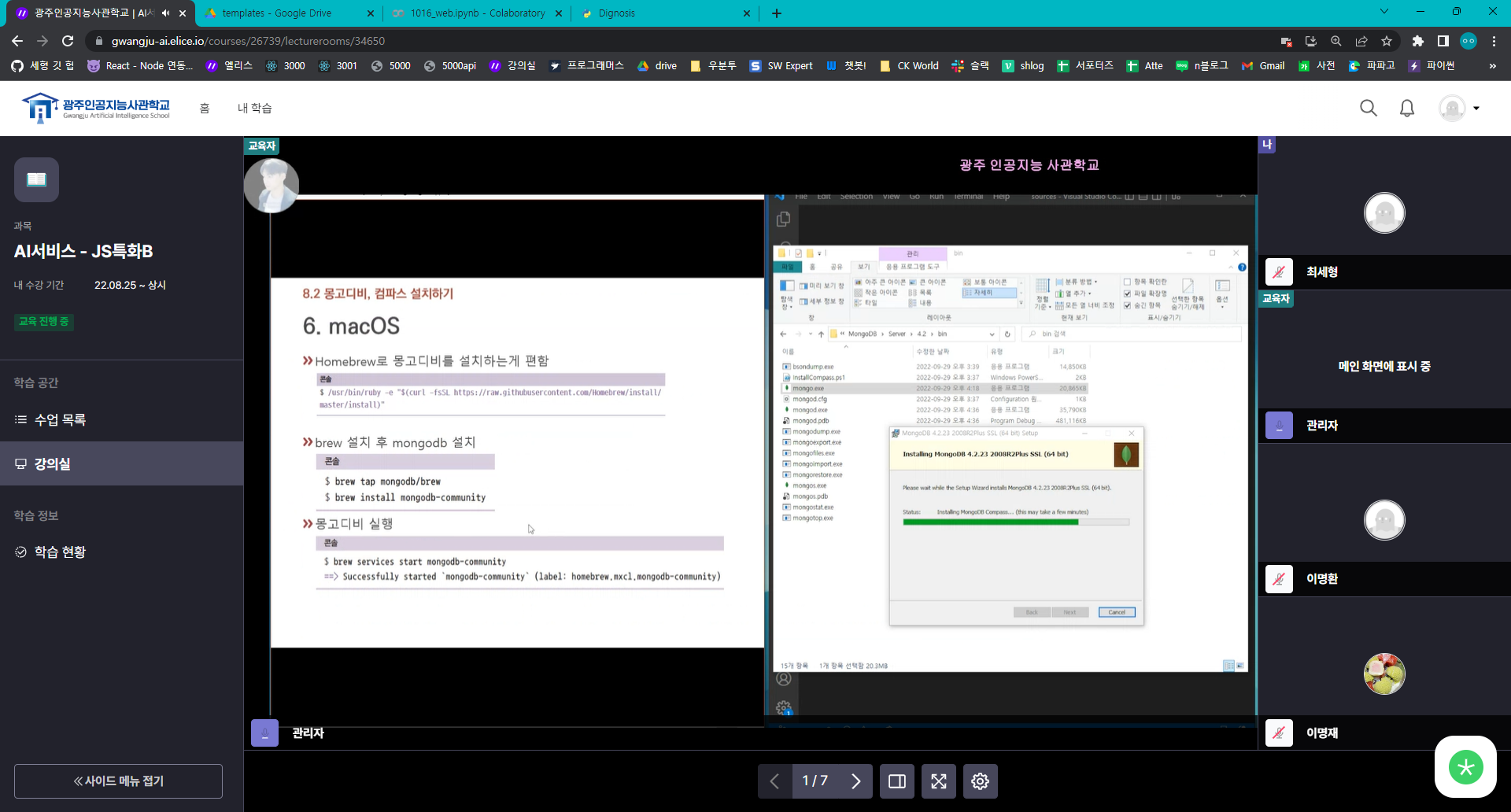
Task: Show more bookmarks with double chevron
Action: coord(1493,66)
